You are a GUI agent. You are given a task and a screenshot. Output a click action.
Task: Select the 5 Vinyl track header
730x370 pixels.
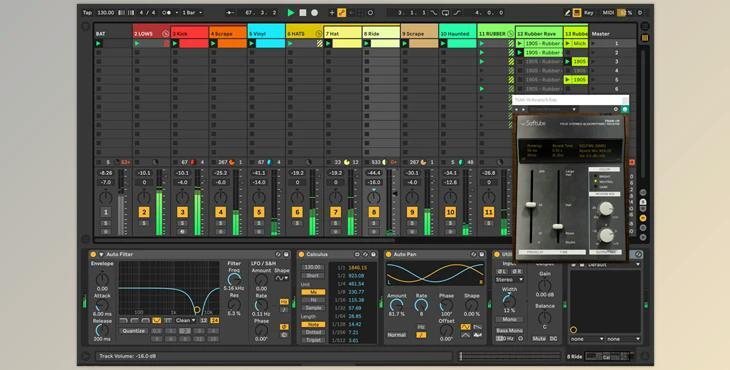[x=266, y=34]
